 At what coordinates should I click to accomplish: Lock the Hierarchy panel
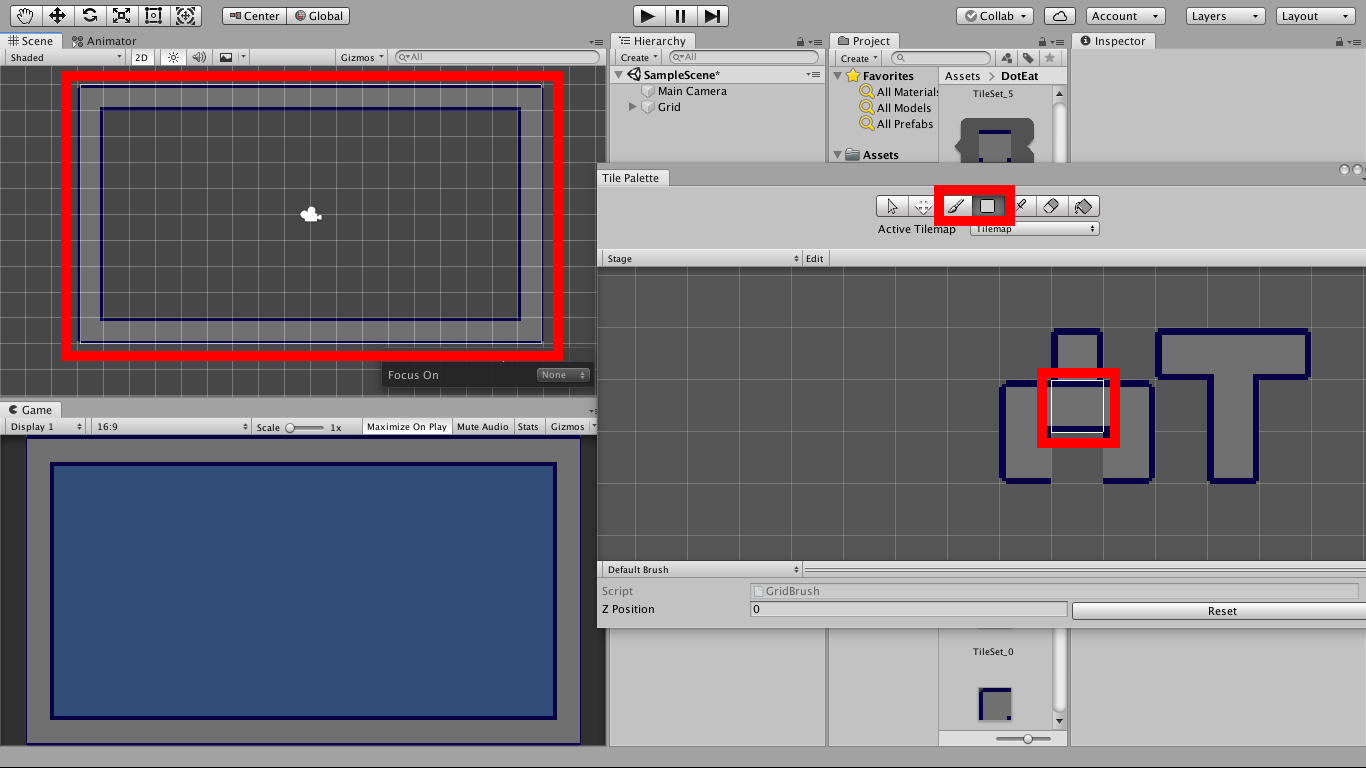pos(800,41)
